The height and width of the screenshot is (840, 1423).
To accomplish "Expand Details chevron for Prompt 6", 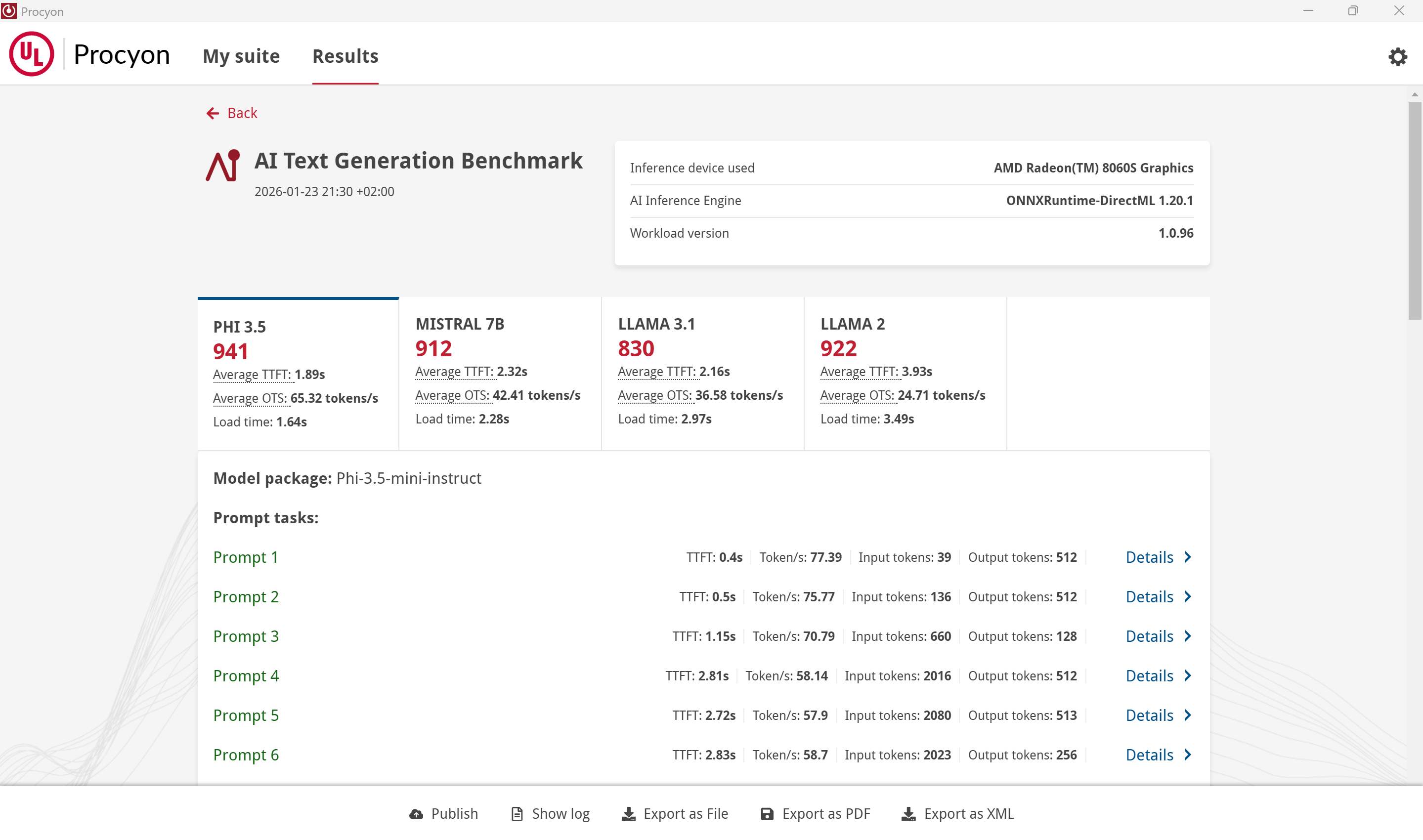I will [x=1188, y=755].
